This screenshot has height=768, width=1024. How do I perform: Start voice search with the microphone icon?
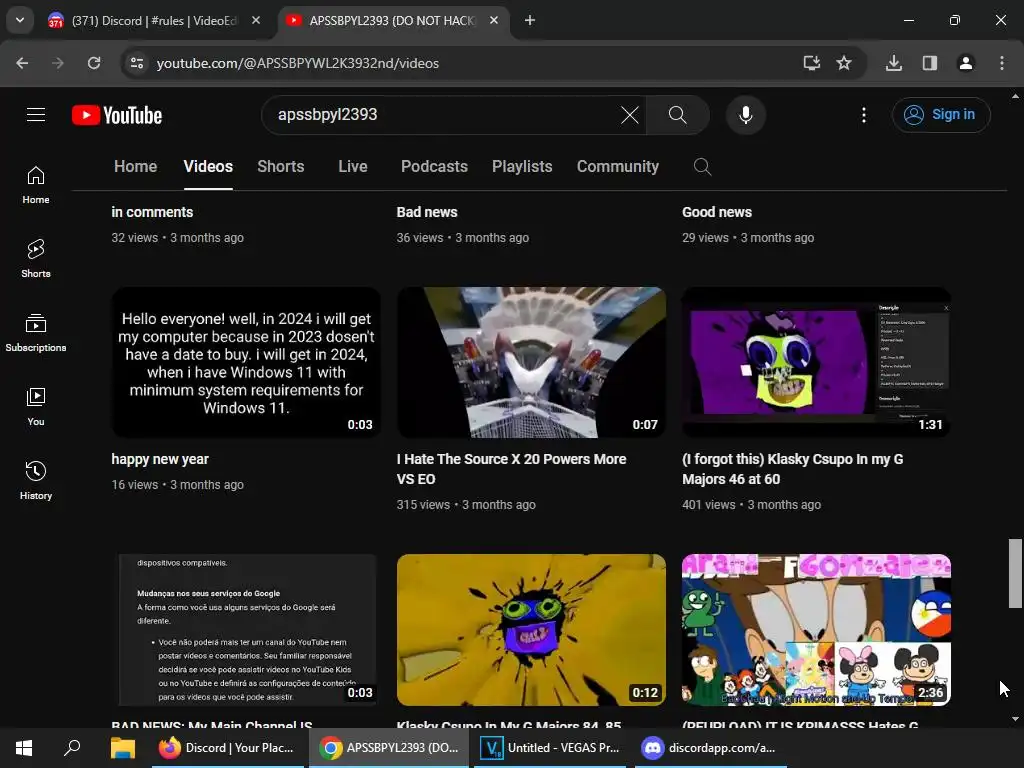(745, 115)
